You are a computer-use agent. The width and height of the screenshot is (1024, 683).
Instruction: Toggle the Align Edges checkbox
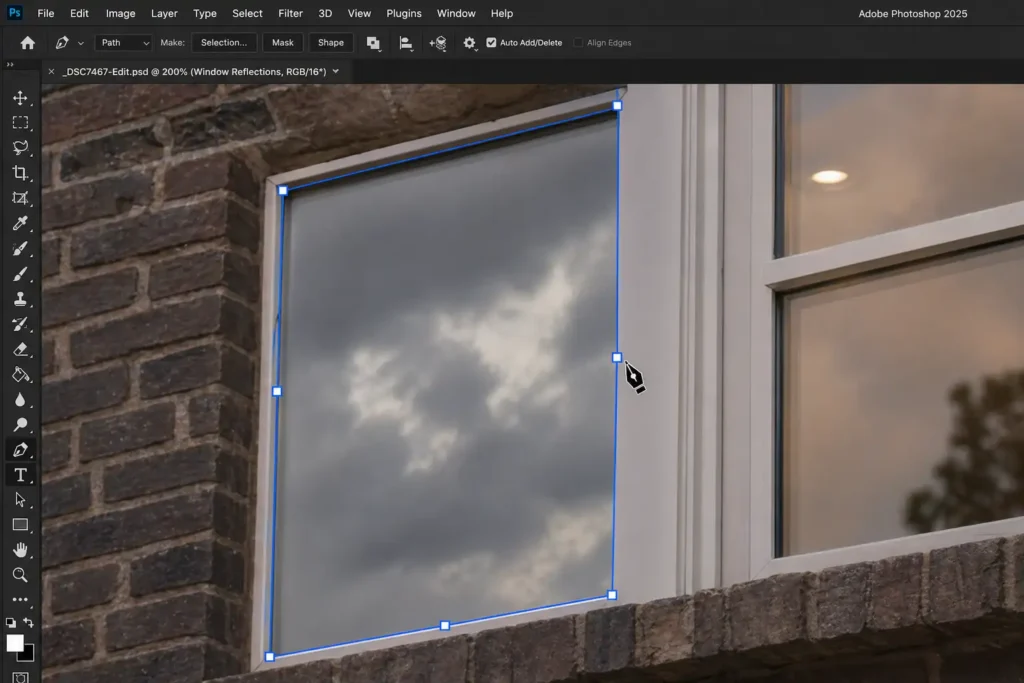click(x=578, y=43)
